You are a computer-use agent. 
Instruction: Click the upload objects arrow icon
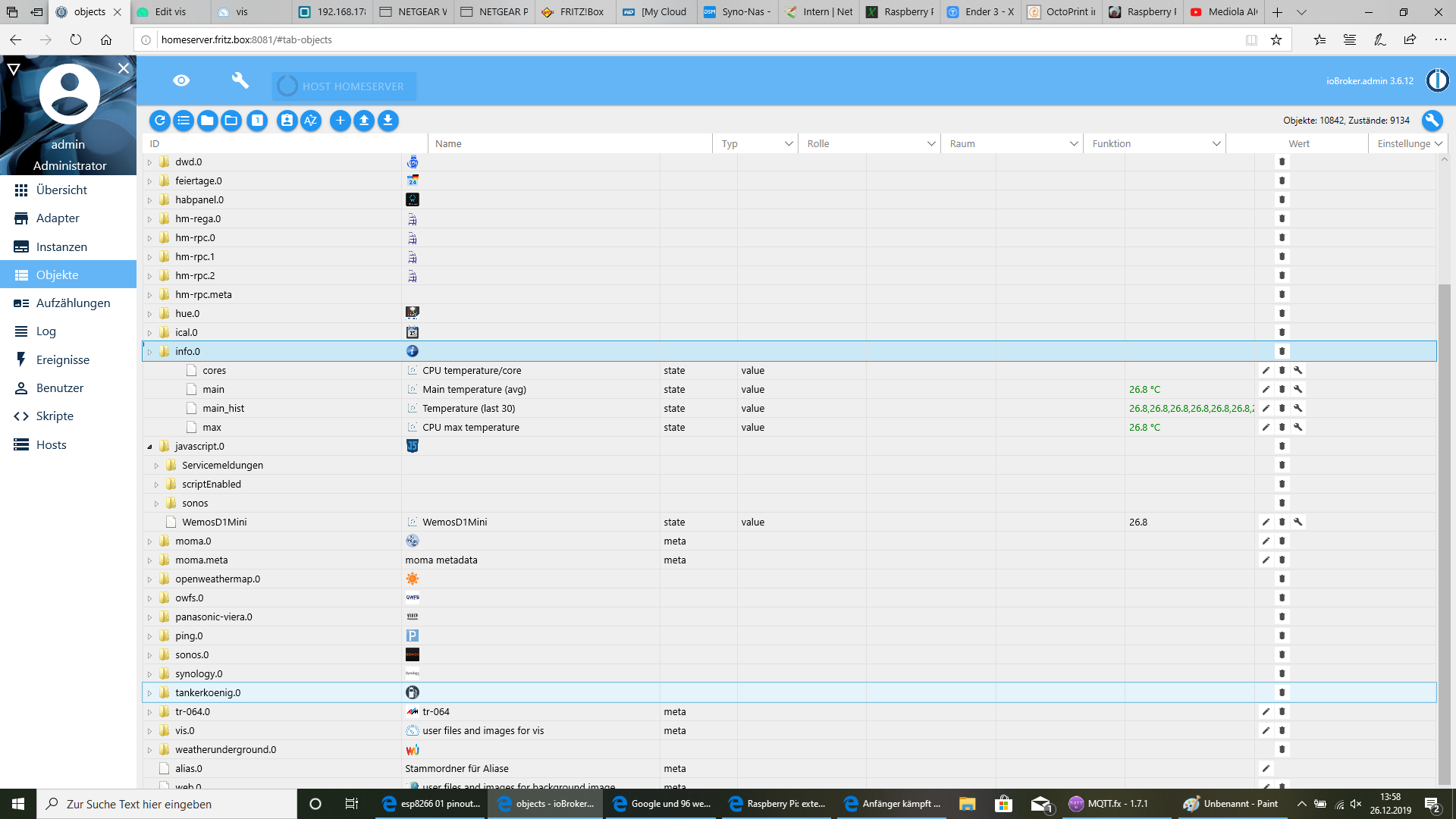364,121
